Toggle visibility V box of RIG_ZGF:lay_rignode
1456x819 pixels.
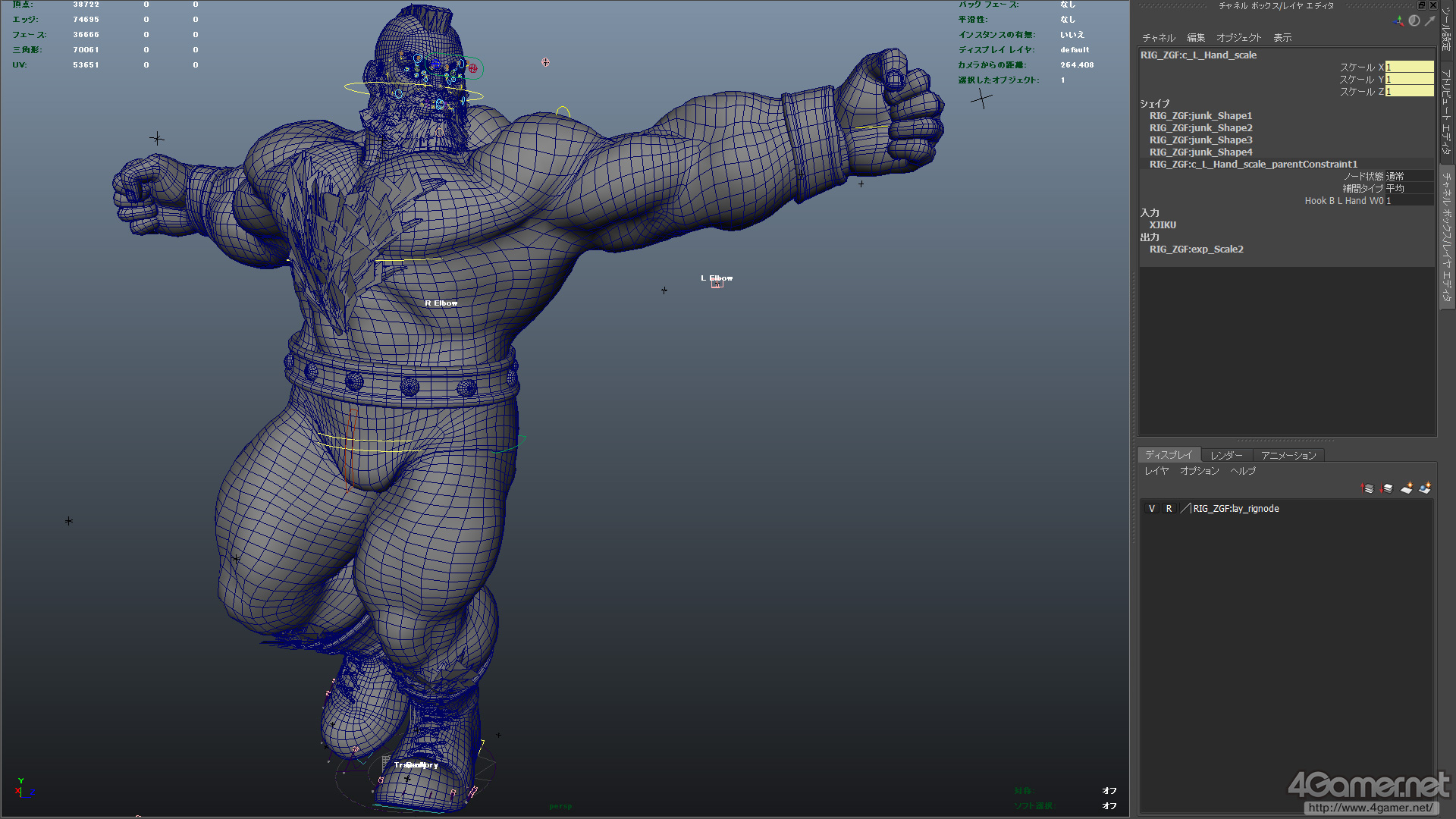pyautogui.click(x=1152, y=509)
